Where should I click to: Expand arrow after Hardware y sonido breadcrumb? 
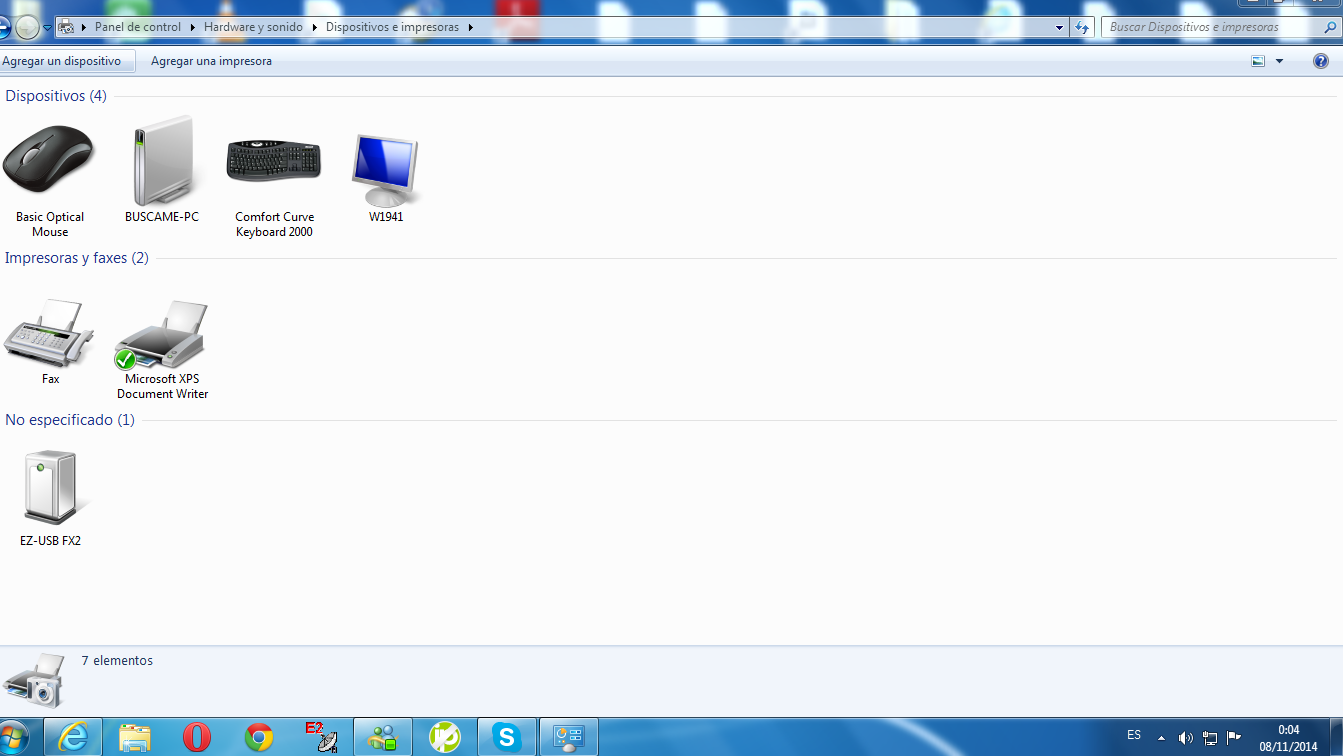click(315, 27)
